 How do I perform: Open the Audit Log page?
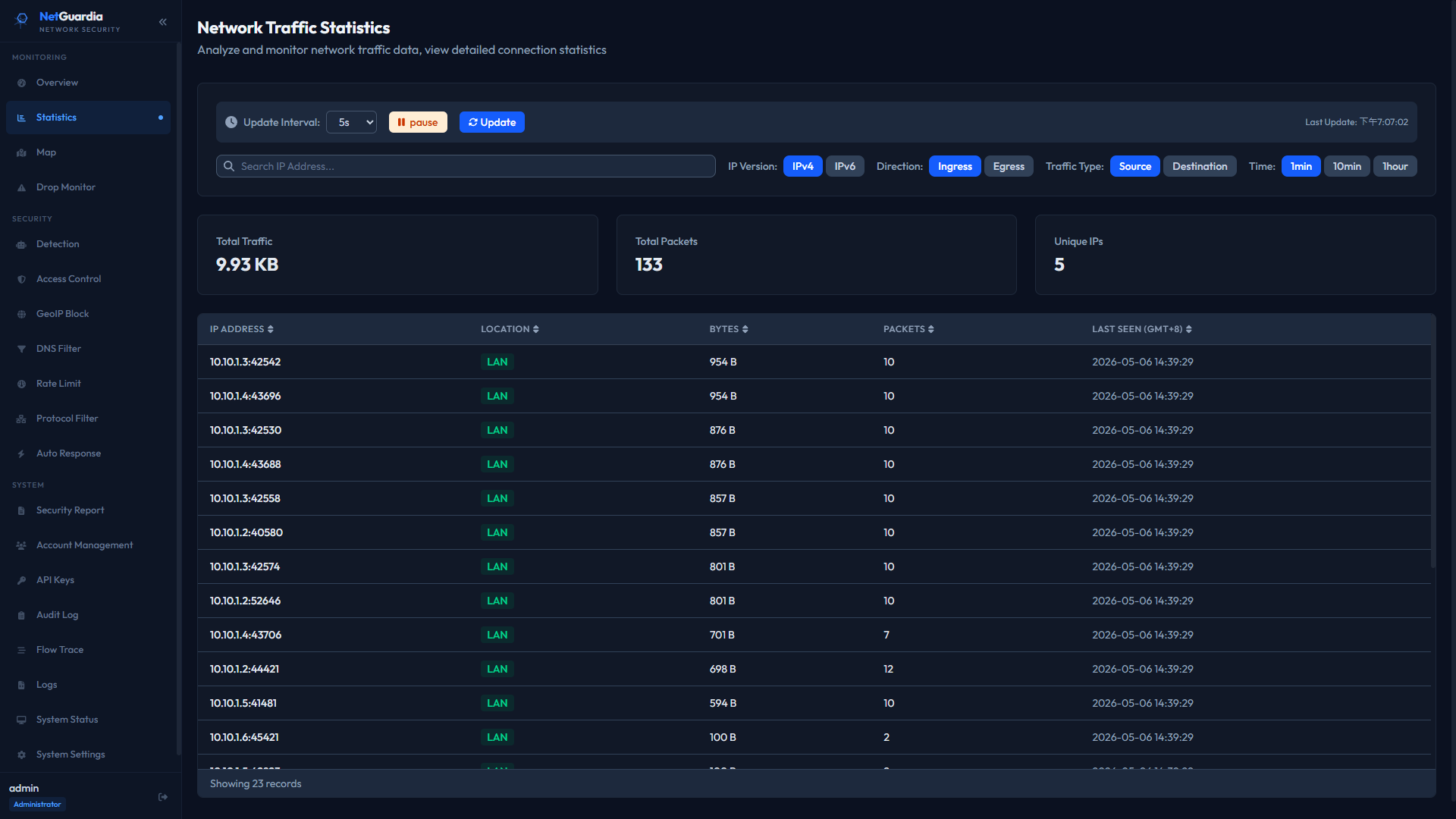tap(88, 615)
